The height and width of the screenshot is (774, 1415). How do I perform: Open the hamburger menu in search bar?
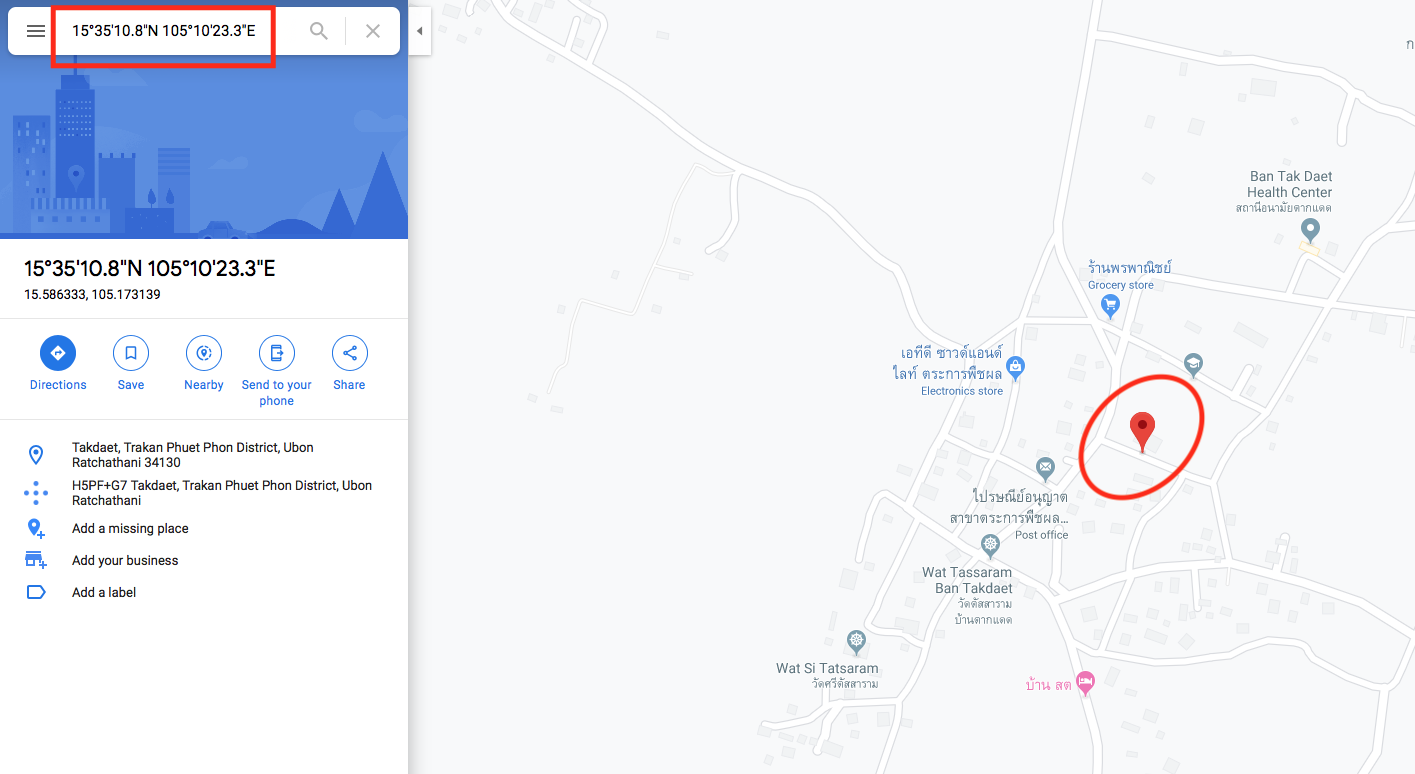point(36,31)
